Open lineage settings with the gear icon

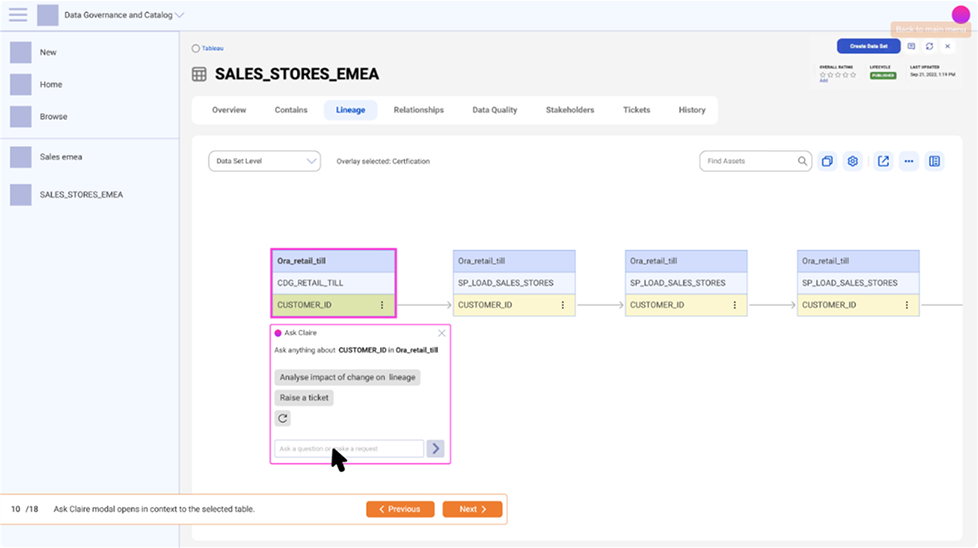pyautogui.click(x=853, y=161)
